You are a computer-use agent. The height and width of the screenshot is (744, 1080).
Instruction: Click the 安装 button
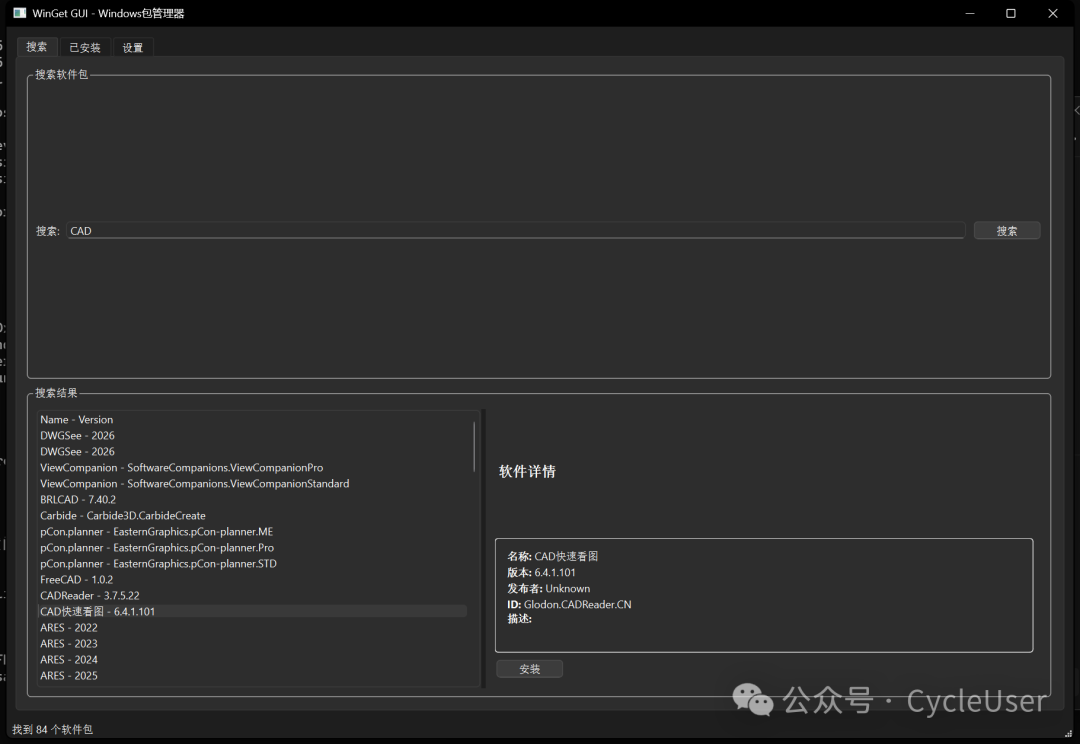pos(529,669)
